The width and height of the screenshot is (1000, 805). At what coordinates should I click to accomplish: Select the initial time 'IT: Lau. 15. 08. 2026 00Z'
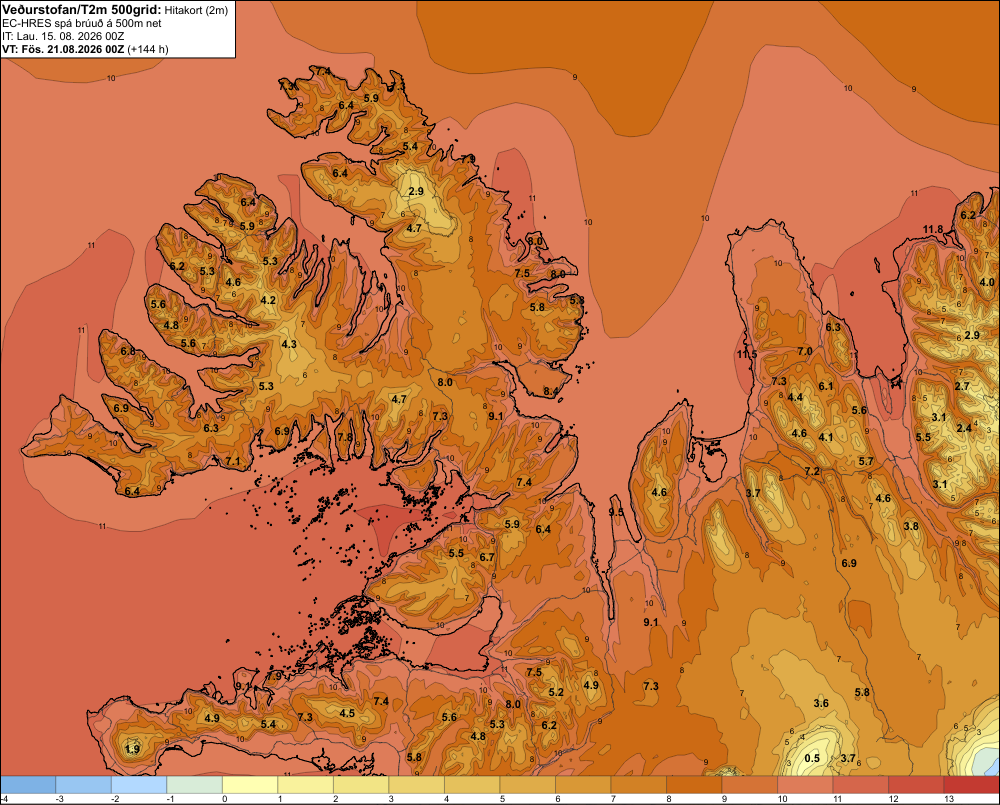[x=63, y=36]
